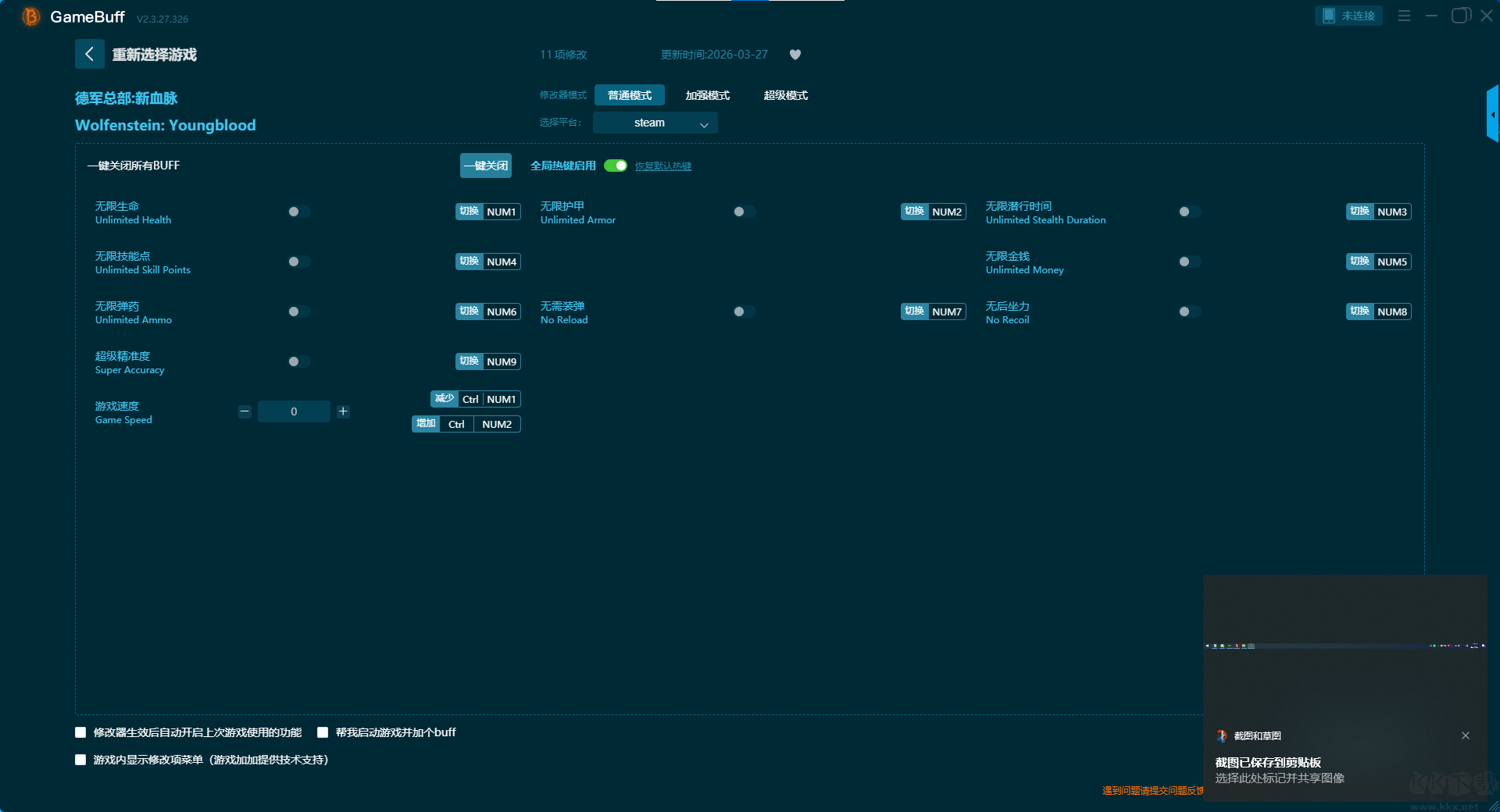Image resolution: width=1500 pixels, height=812 pixels.
Task: Switch to the 超级模式 tab
Action: [785, 95]
